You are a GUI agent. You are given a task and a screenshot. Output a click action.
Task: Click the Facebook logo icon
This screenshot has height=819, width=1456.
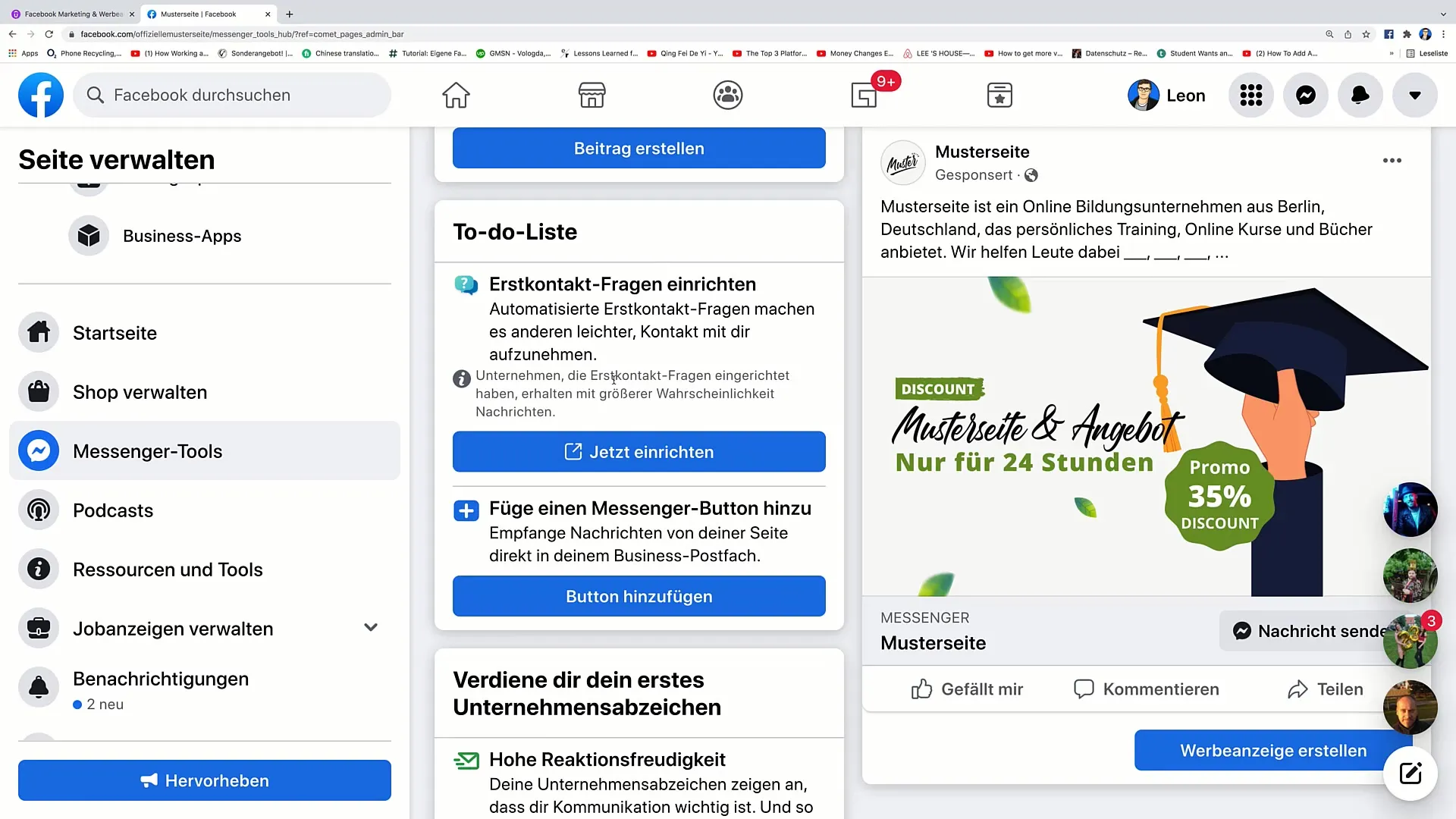(41, 95)
